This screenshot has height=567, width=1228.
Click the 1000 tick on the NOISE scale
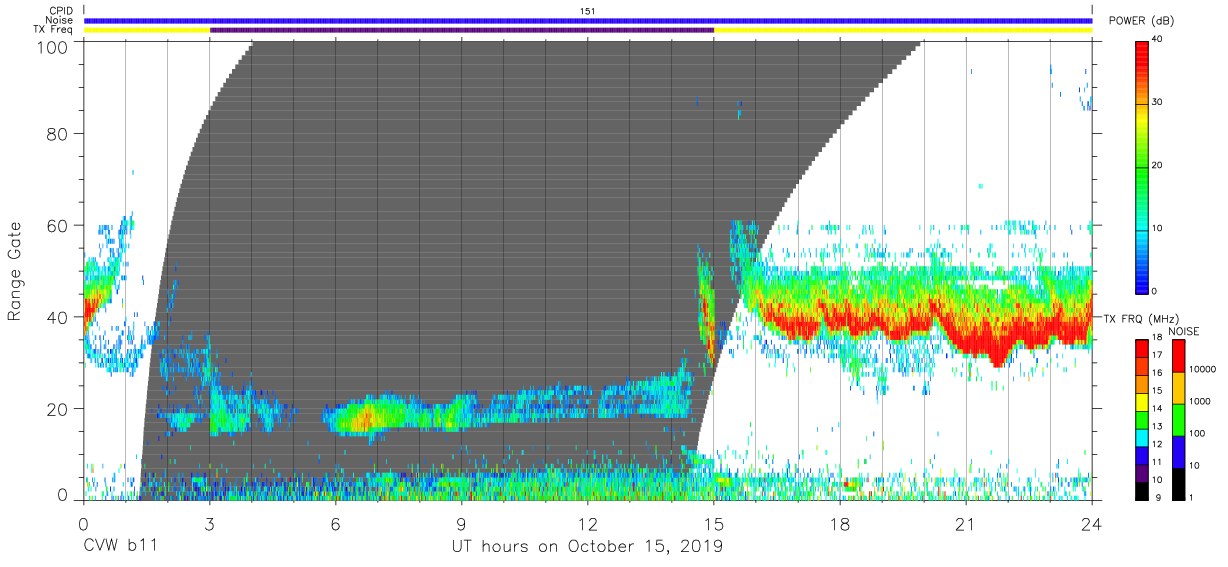tap(1199, 401)
